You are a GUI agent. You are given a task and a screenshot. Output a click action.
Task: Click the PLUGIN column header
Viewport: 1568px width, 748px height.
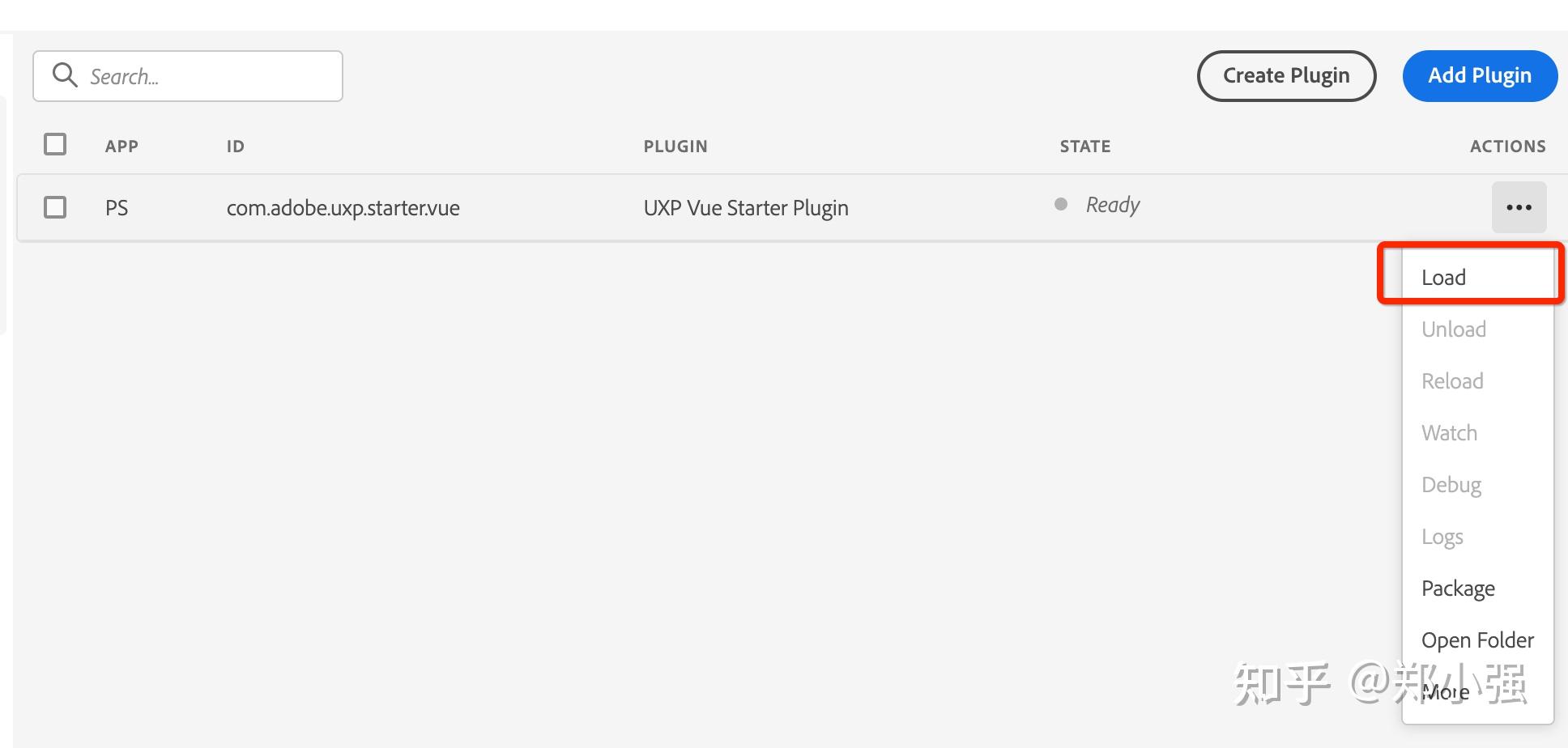point(675,147)
